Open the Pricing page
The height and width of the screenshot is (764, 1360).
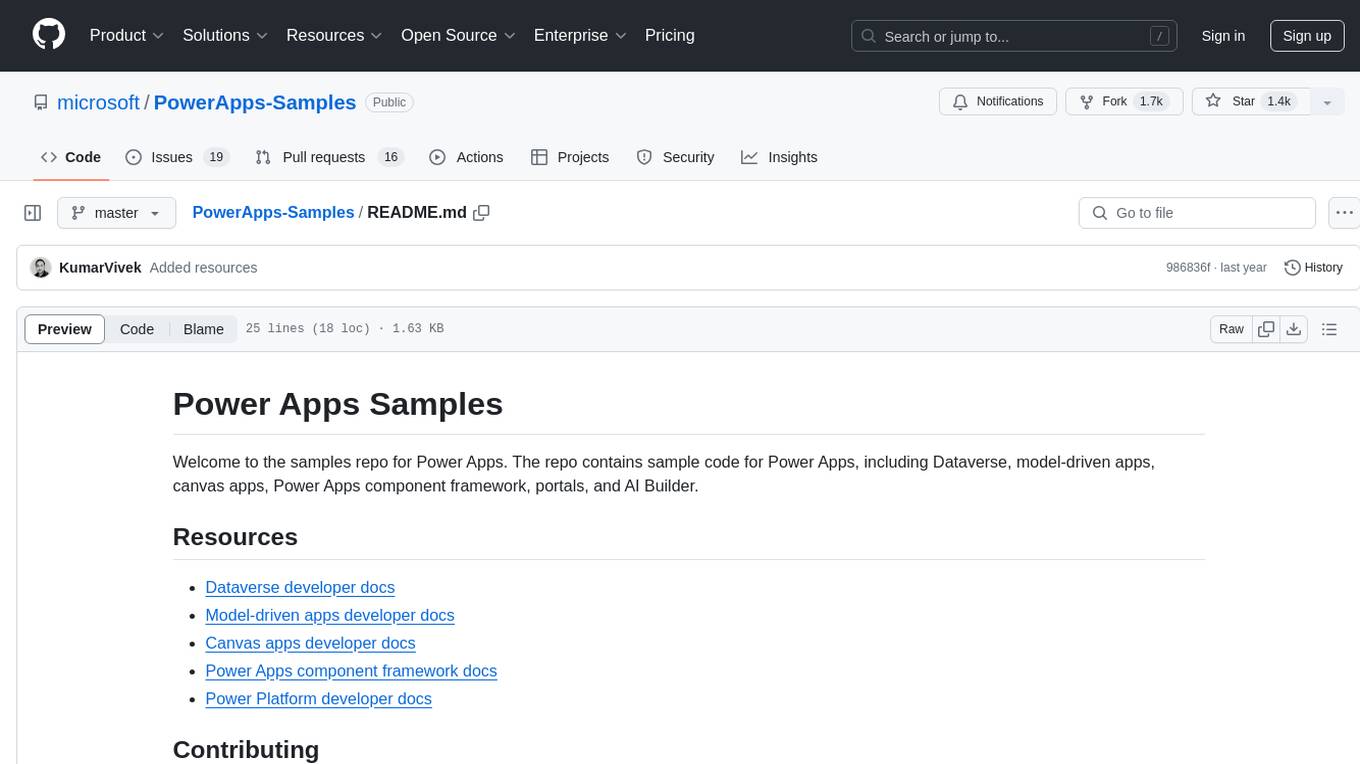pos(670,35)
